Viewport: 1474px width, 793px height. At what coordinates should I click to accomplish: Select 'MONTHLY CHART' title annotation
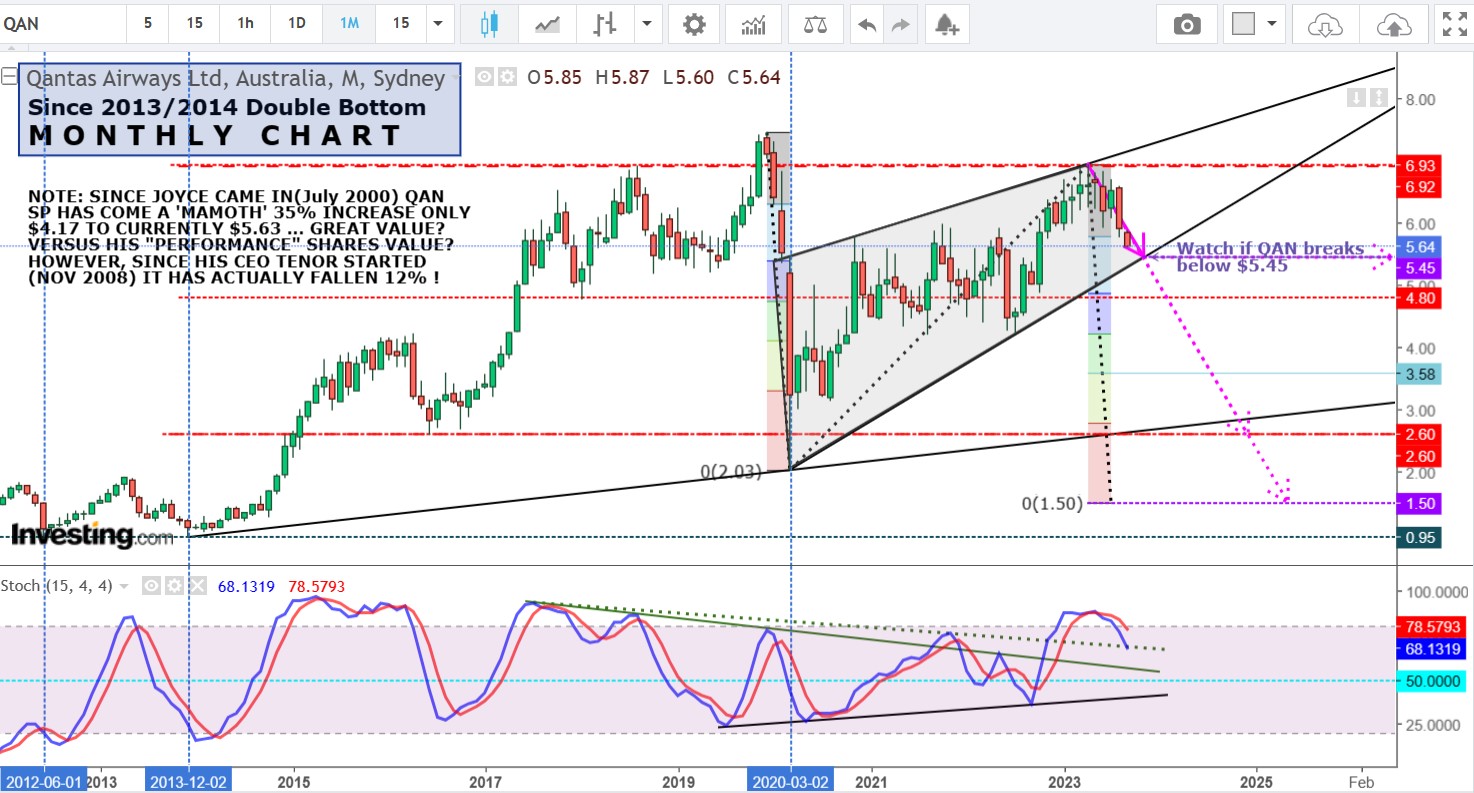(216, 136)
